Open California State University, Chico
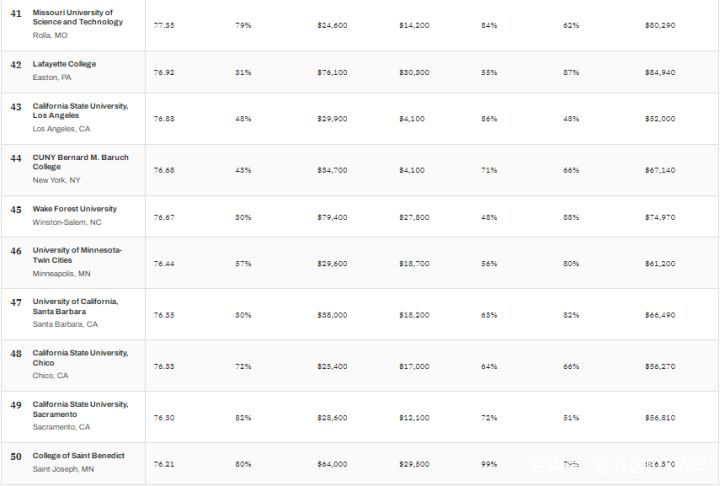This screenshot has width=720, height=486. pos(80,358)
